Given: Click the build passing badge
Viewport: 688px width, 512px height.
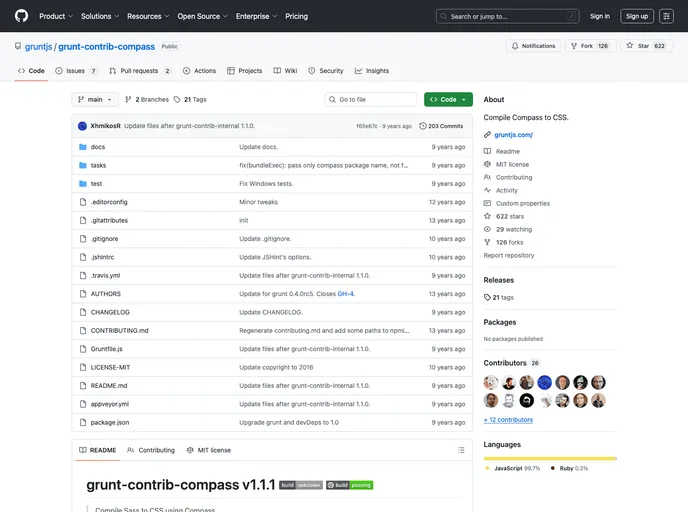Looking at the screenshot, I should click(x=349, y=485).
